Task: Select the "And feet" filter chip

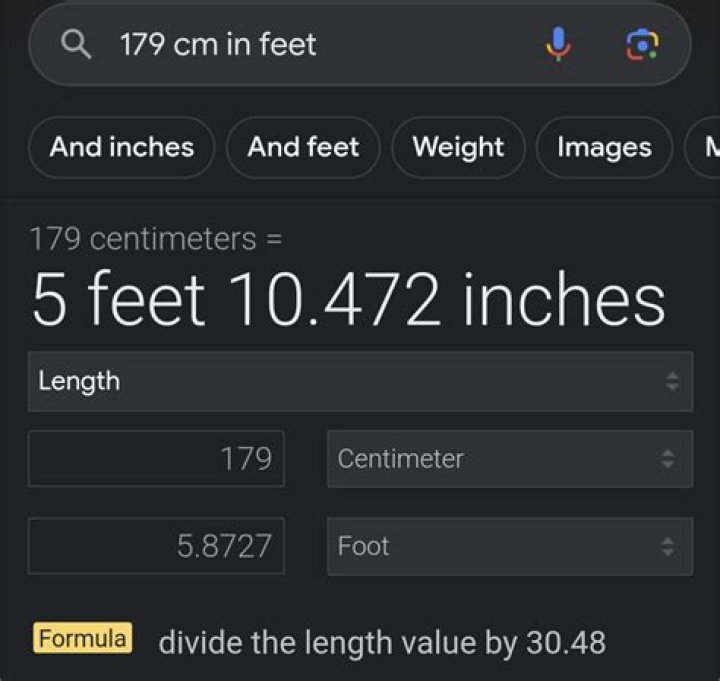Action: (303, 148)
